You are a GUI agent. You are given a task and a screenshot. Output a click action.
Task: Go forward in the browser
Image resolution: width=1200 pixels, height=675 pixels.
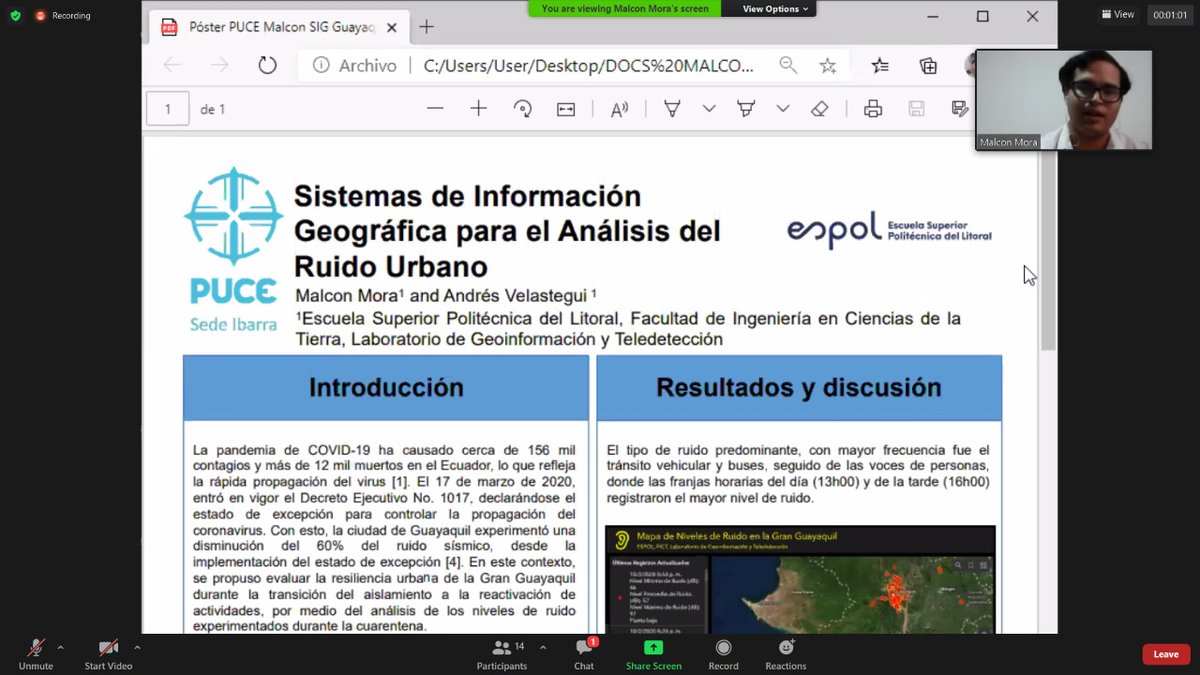click(219, 65)
